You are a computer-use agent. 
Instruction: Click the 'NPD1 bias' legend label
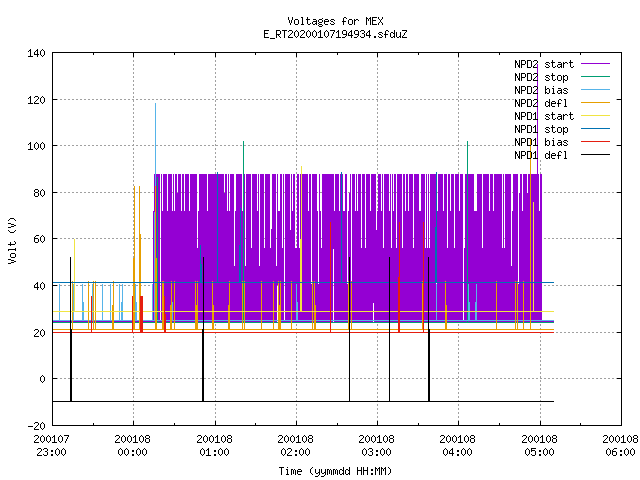pos(541,142)
